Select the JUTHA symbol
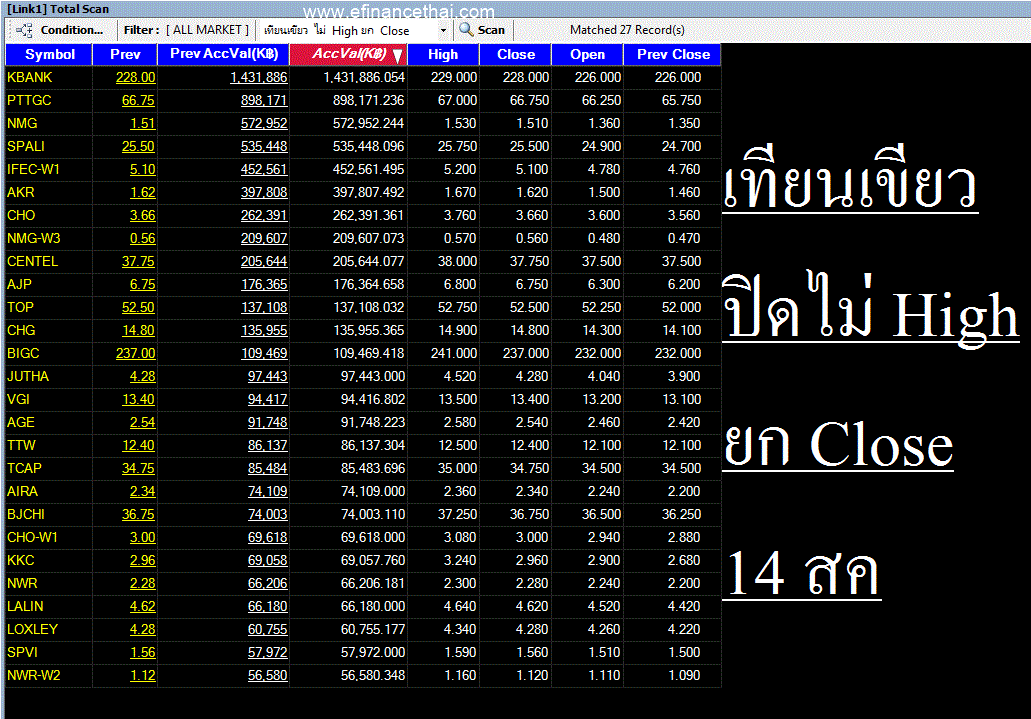 [28, 377]
